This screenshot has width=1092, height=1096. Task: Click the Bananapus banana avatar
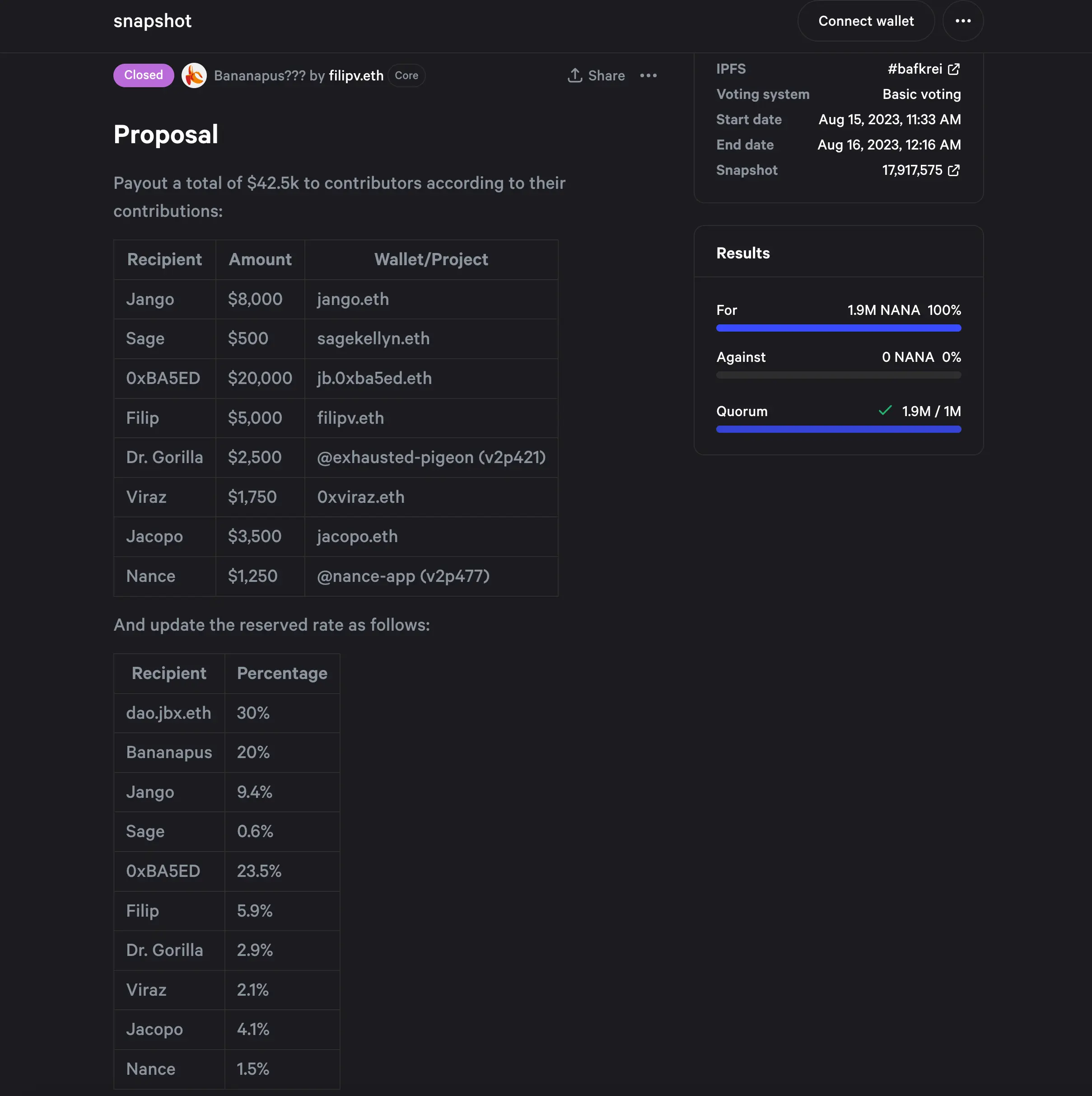193,75
